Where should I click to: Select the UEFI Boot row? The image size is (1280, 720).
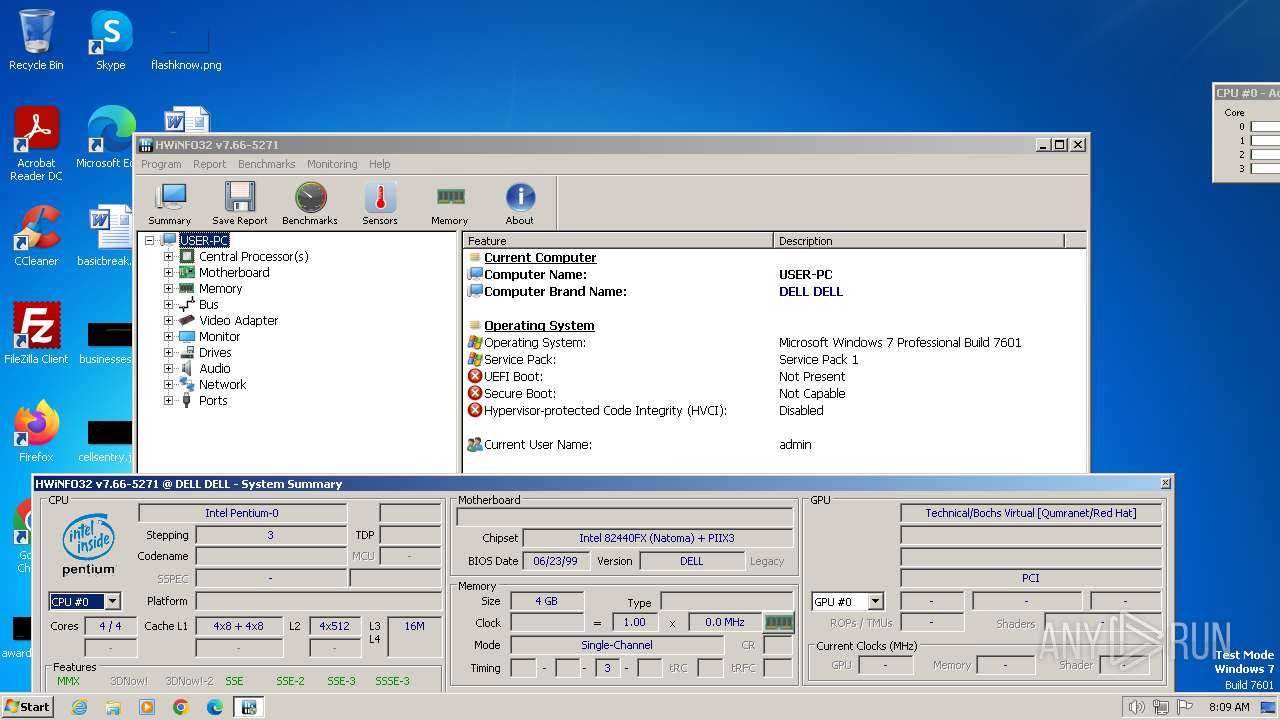click(775, 376)
